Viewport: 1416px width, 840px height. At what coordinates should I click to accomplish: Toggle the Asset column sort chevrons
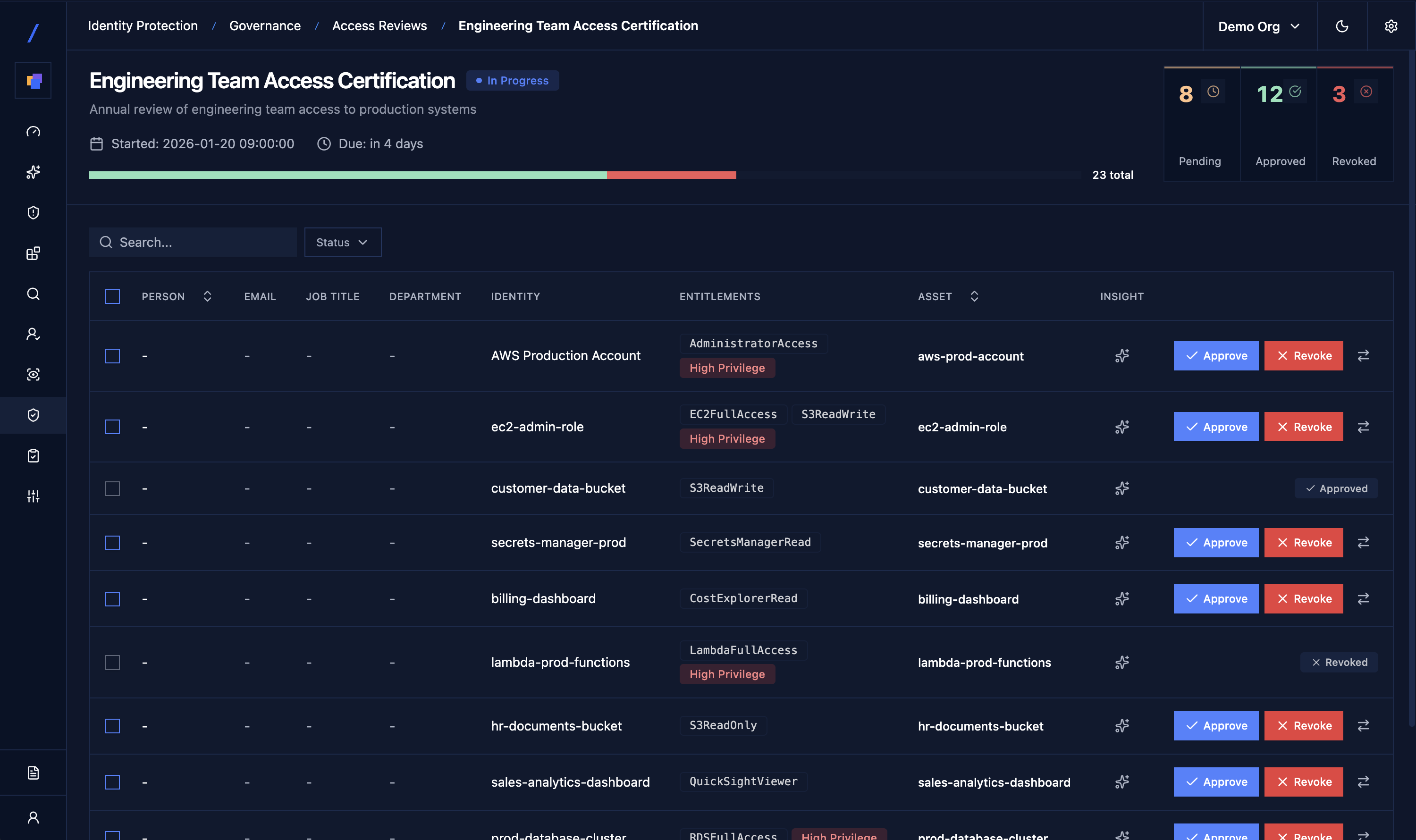coord(974,296)
